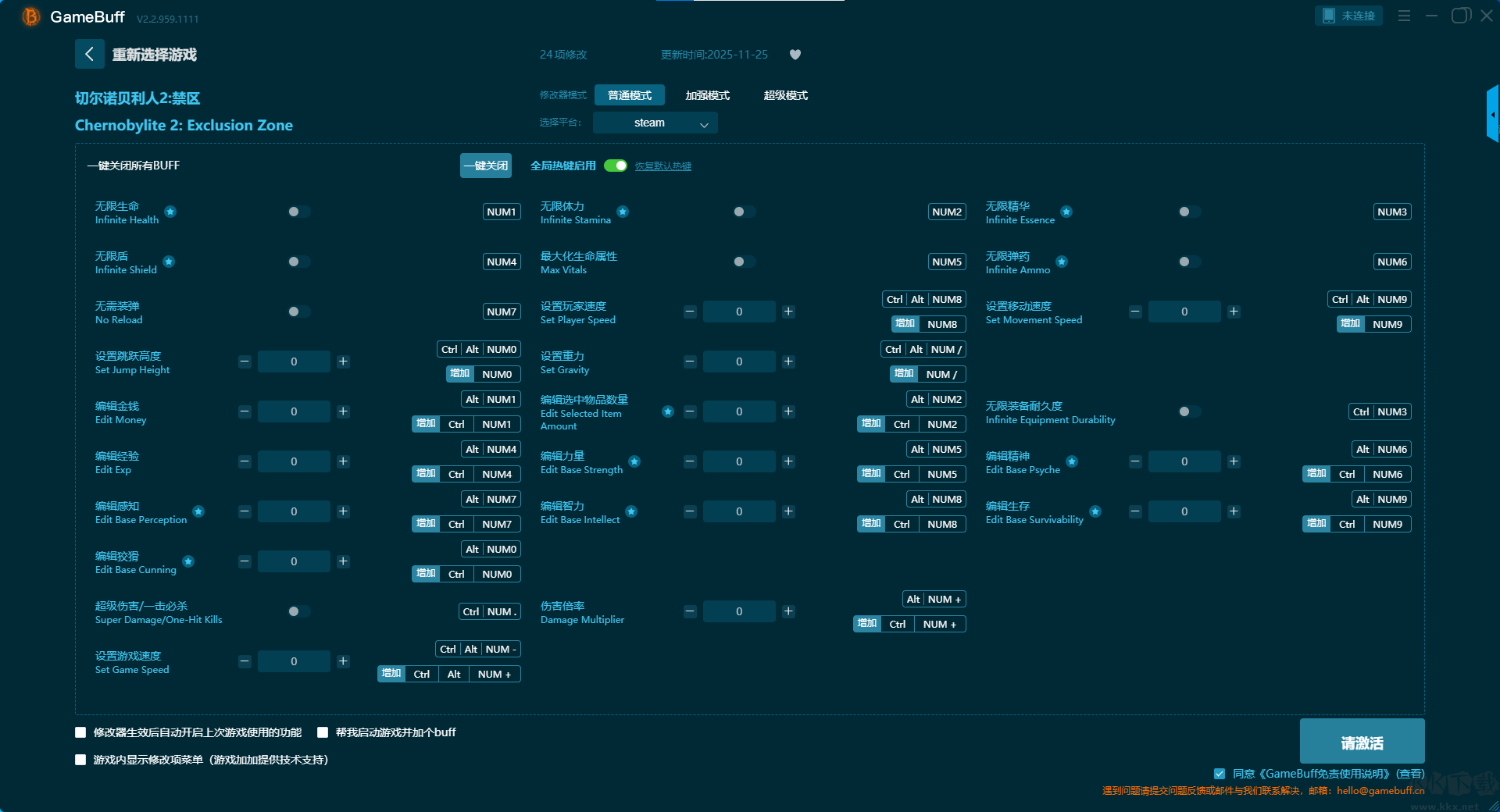Click the Set Game Speed value field
The width and height of the screenshot is (1500, 812).
tap(294, 661)
